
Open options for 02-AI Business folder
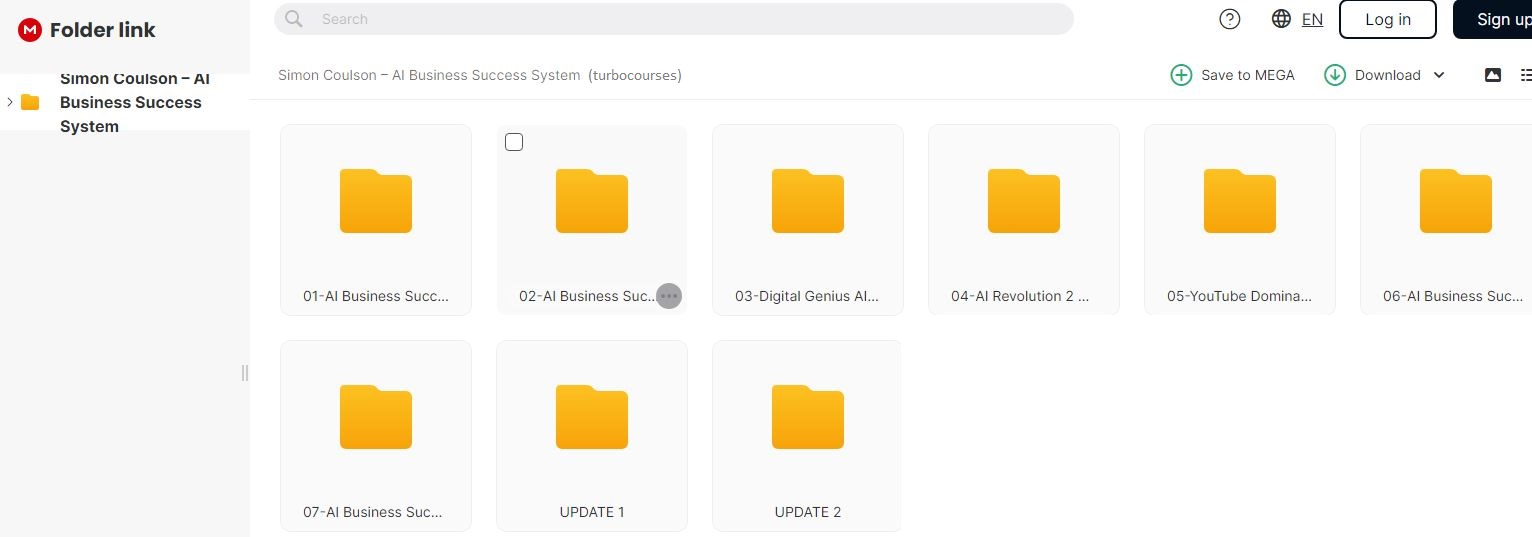click(669, 296)
